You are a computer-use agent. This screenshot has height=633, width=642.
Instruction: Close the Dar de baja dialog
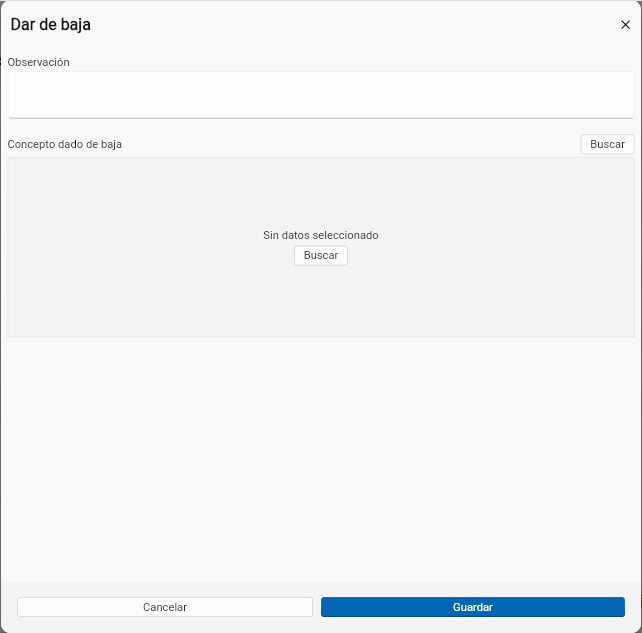coord(625,25)
